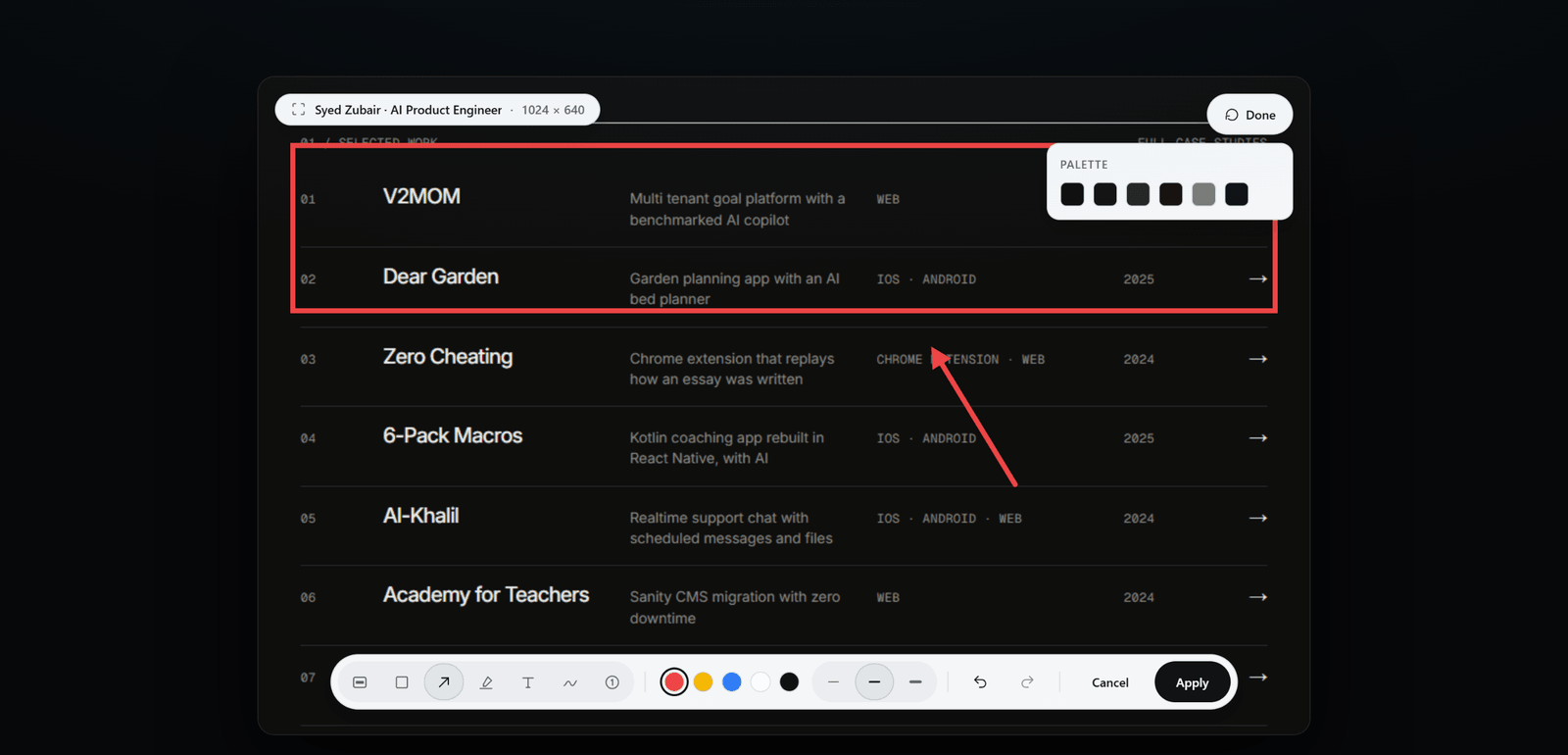The height and width of the screenshot is (755, 1568).
Task: Pick the gray swatch in the Palette panel
Action: [x=1203, y=194]
